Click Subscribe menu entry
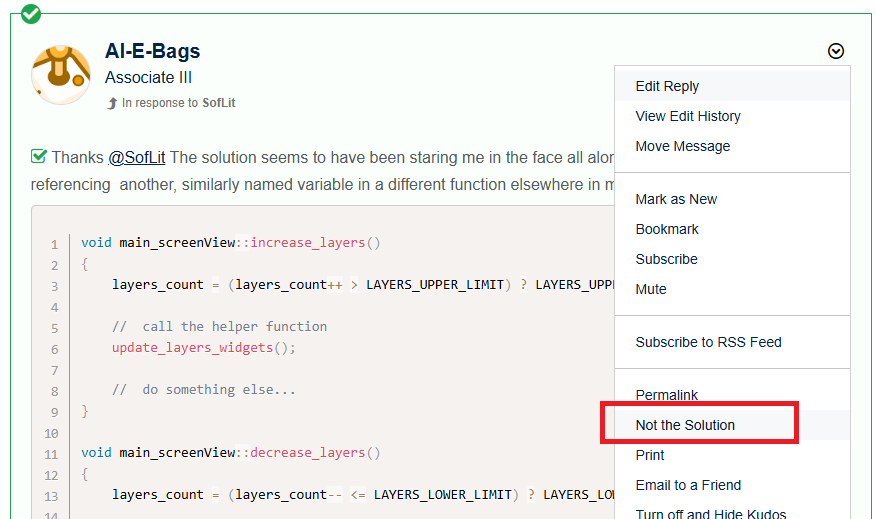Image resolution: width=876 pixels, height=519 pixels. tap(732, 259)
